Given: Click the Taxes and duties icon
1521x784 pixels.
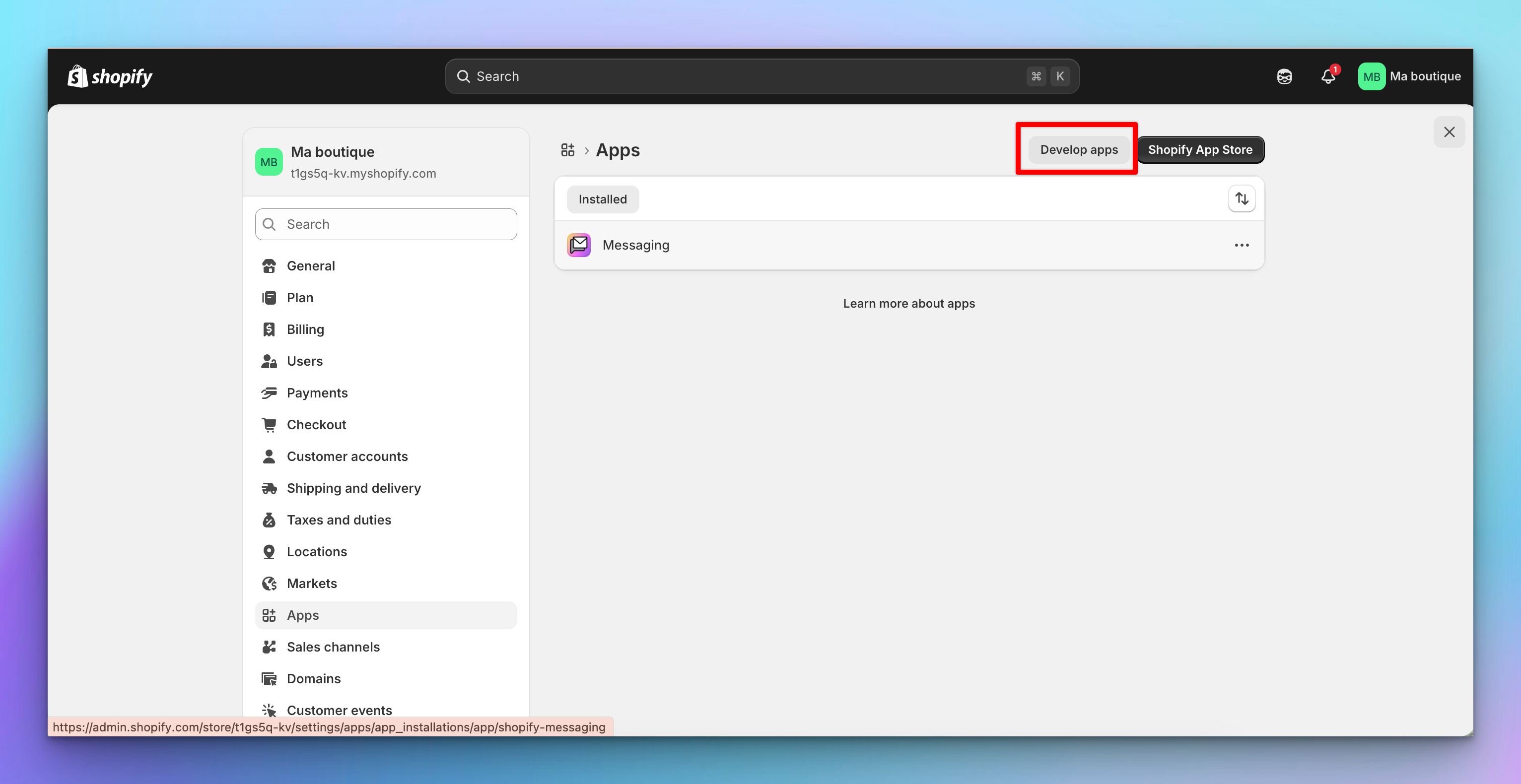Looking at the screenshot, I should [269, 520].
